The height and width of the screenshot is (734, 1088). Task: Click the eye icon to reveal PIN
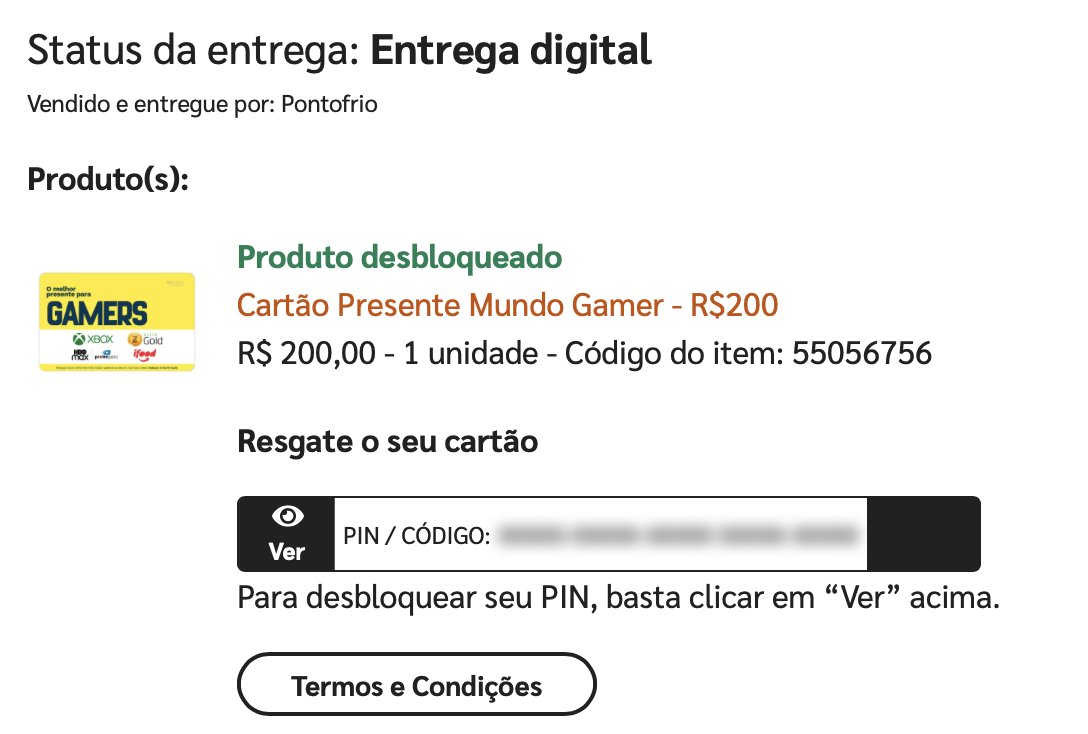coord(287,516)
